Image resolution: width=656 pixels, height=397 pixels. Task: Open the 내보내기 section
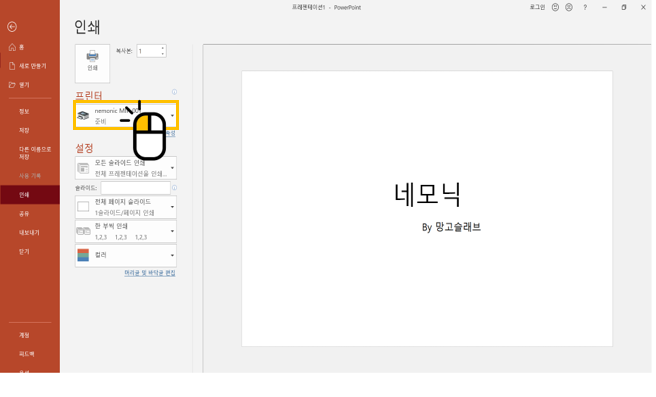coord(29,233)
